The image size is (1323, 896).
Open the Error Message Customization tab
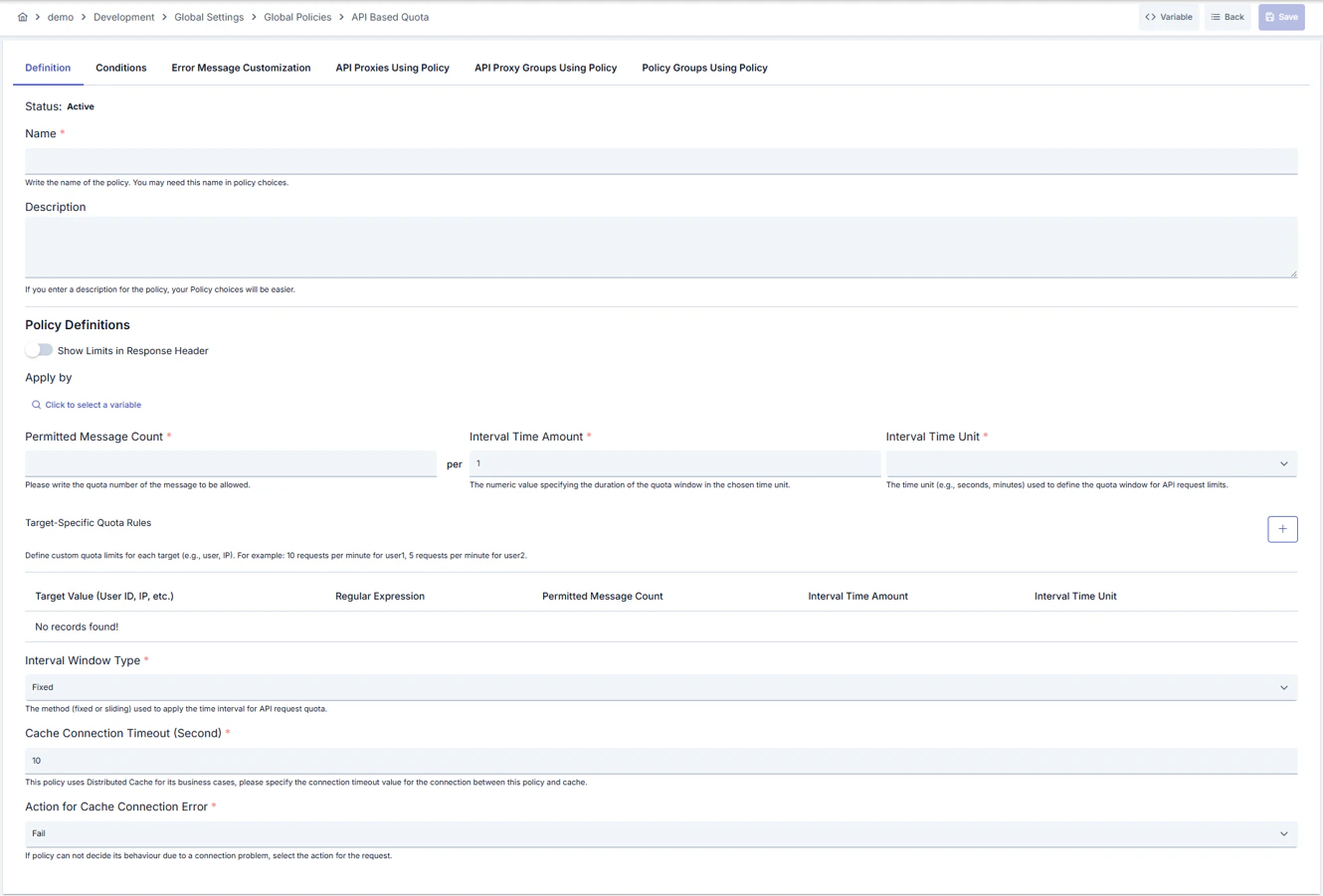click(x=241, y=68)
